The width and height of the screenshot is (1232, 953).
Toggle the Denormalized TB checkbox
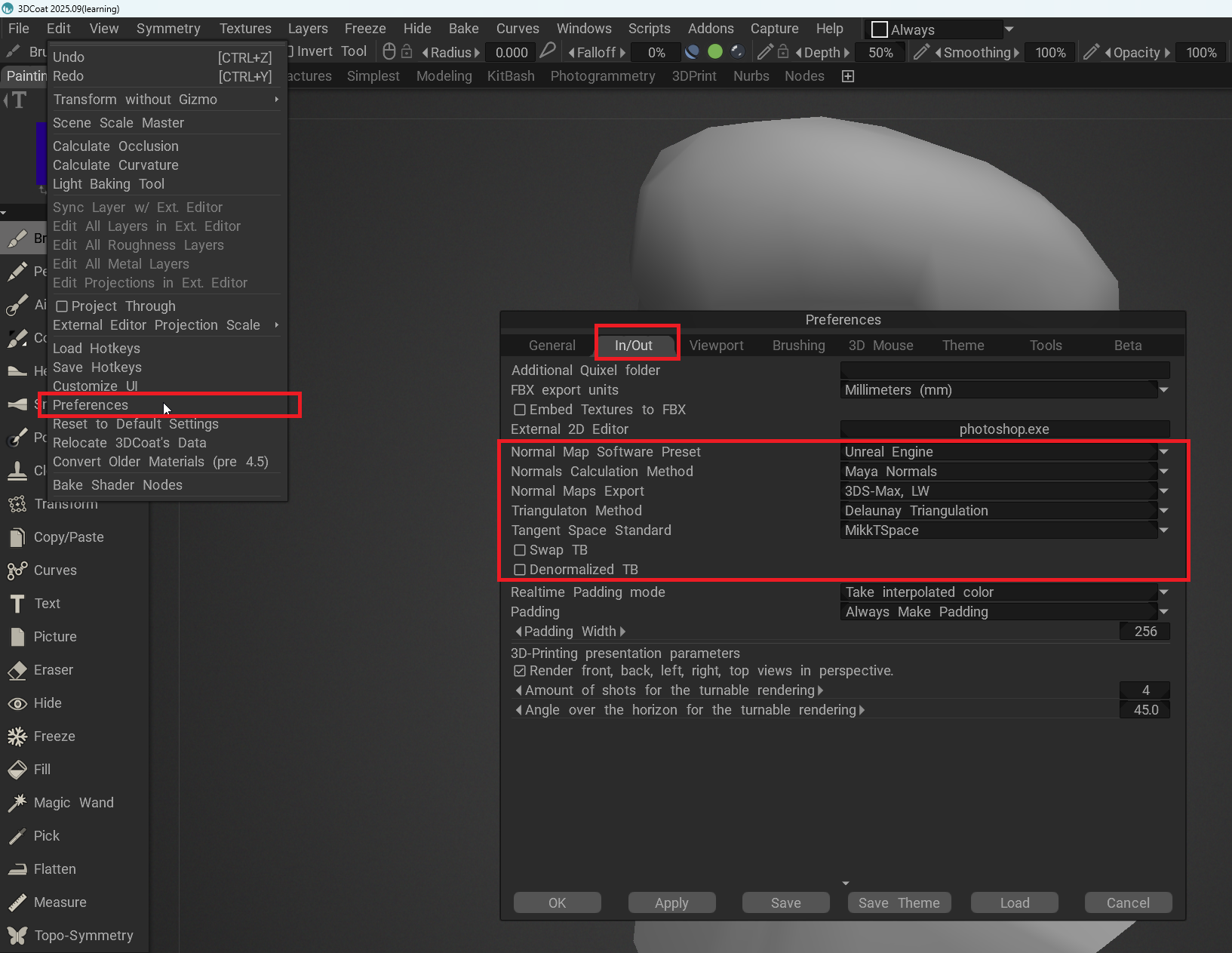pos(520,570)
